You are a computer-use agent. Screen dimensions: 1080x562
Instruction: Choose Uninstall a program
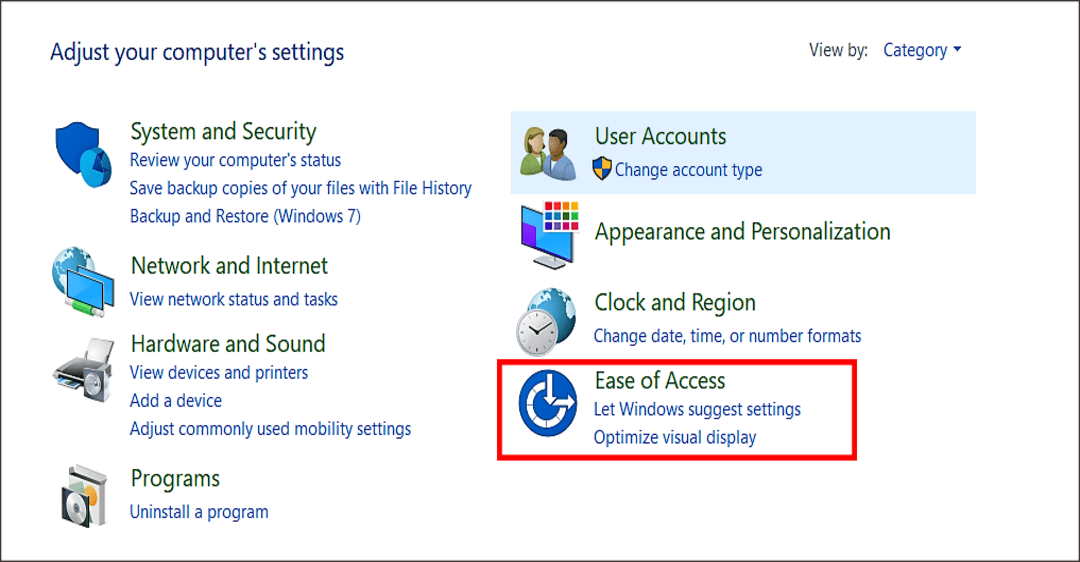click(x=199, y=512)
